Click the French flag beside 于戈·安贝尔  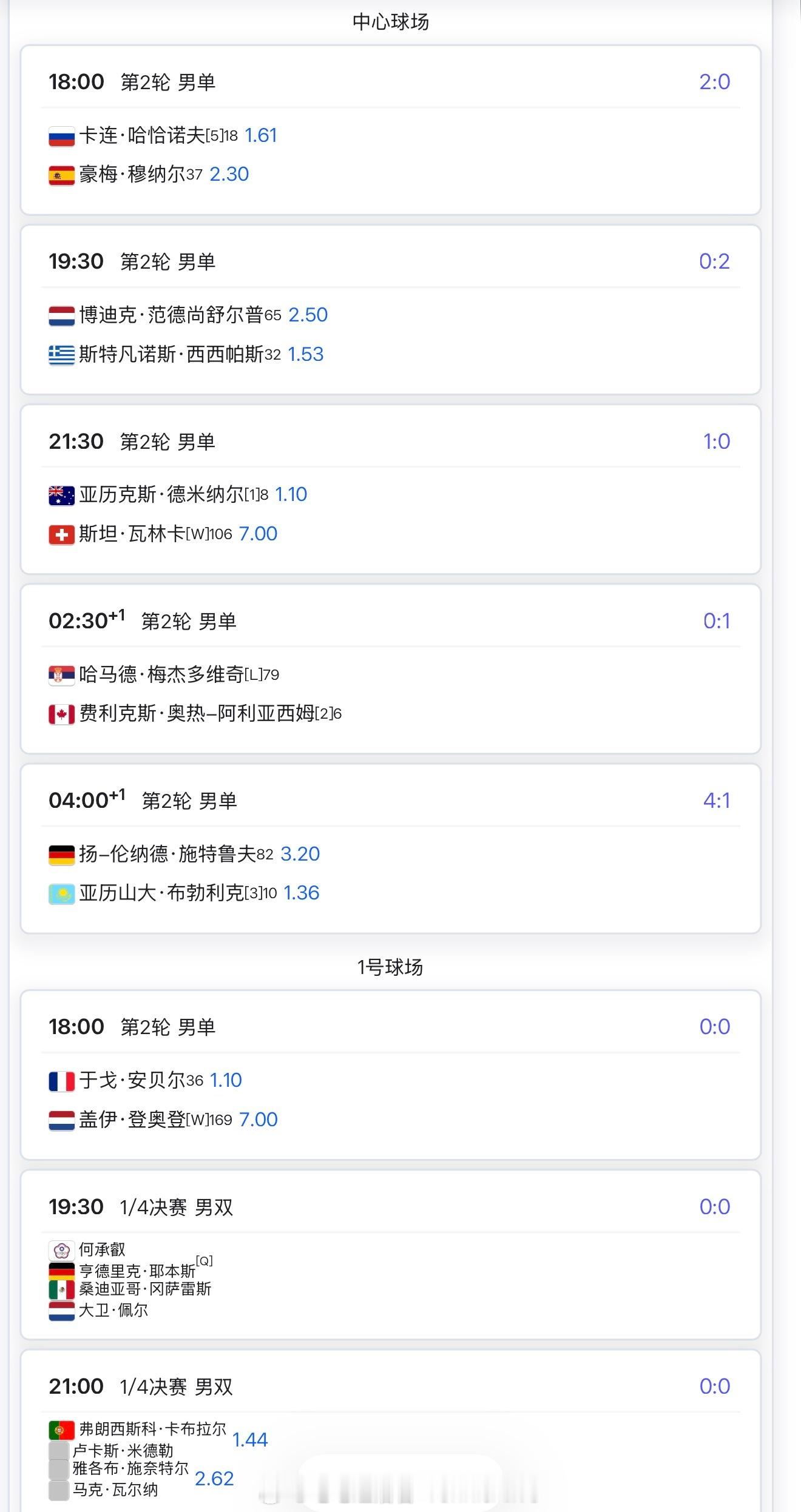pyautogui.click(x=61, y=1081)
